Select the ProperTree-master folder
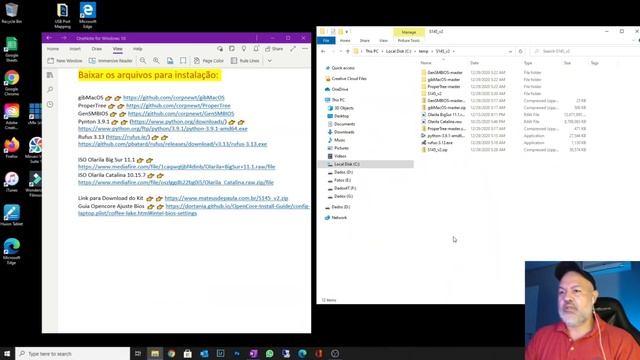 click(444, 87)
